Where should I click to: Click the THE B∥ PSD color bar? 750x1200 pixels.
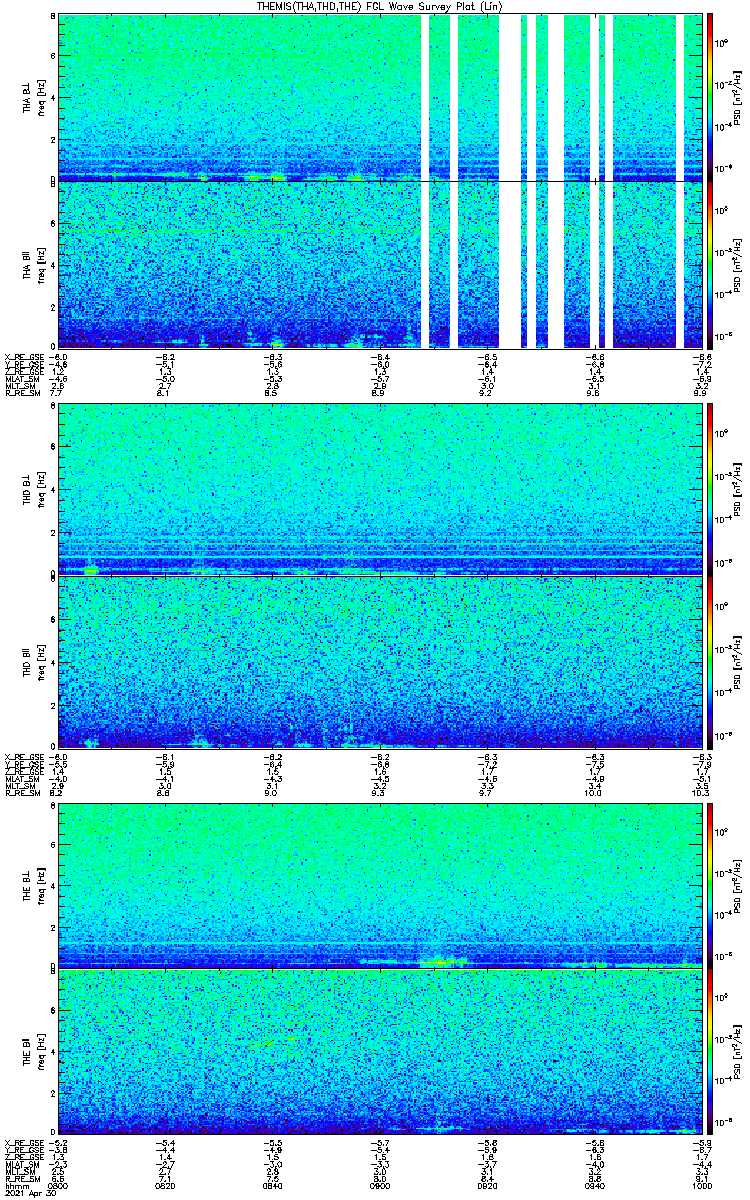coord(711,1051)
